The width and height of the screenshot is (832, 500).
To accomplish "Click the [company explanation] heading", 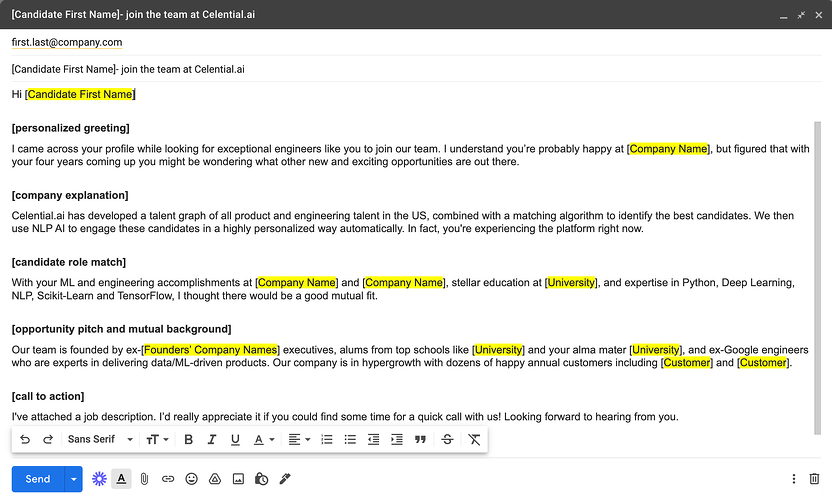I will coord(70,195).
